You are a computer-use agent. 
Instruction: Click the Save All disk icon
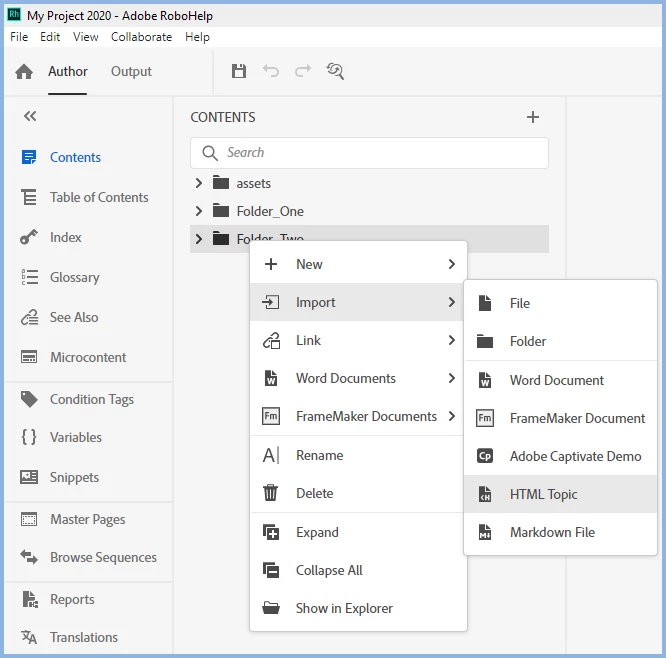click(x=239, y=71)
